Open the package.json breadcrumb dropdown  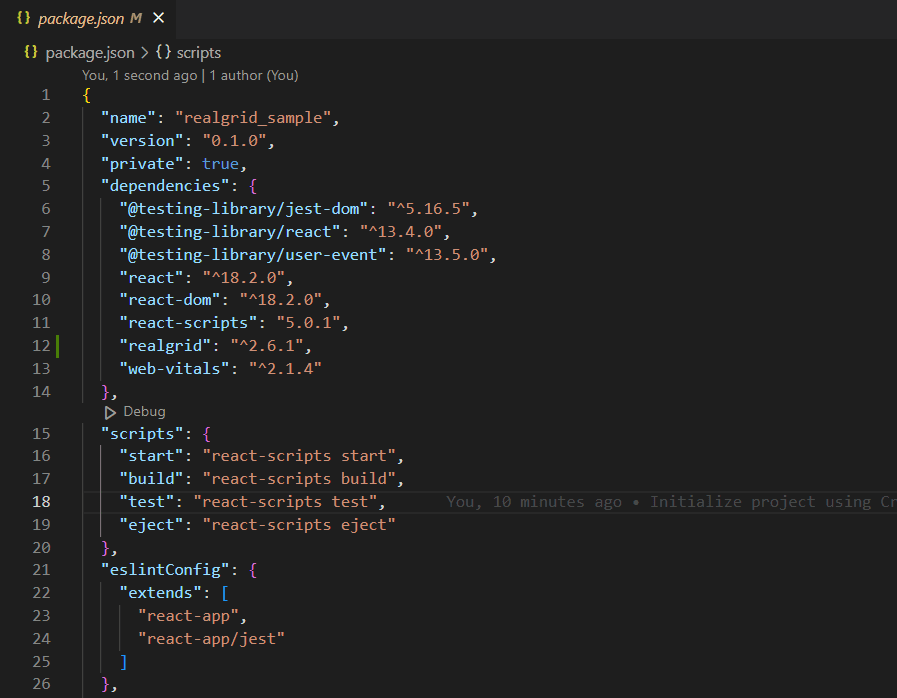[90, 52]
